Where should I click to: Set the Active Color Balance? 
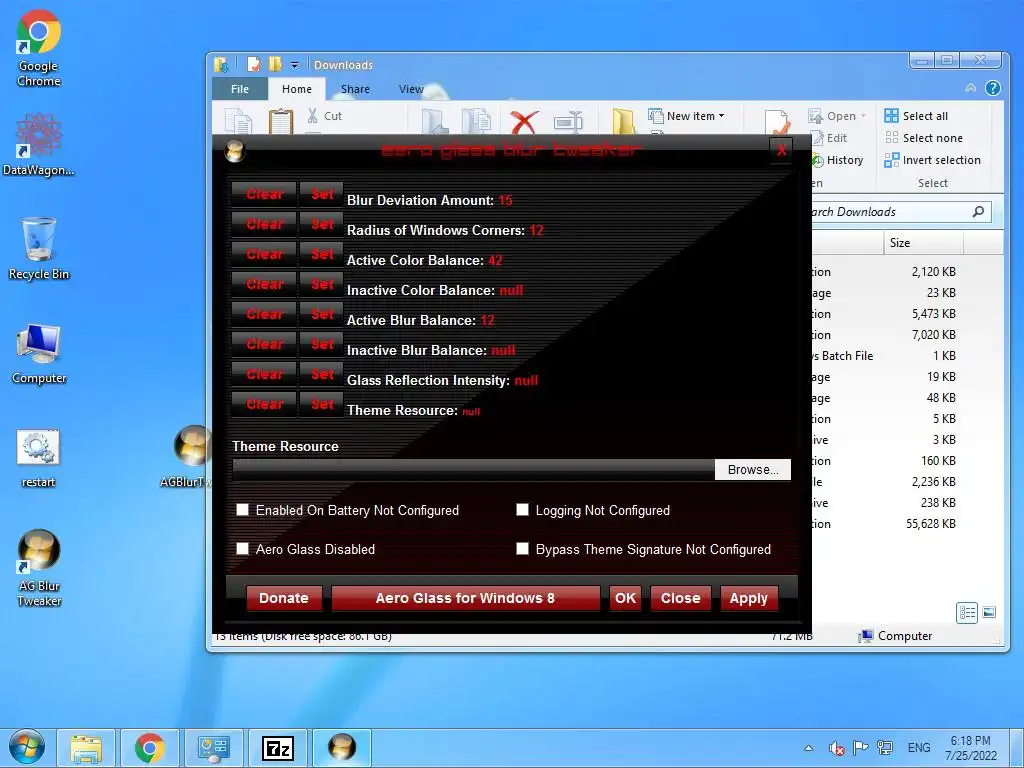(321, 254)
